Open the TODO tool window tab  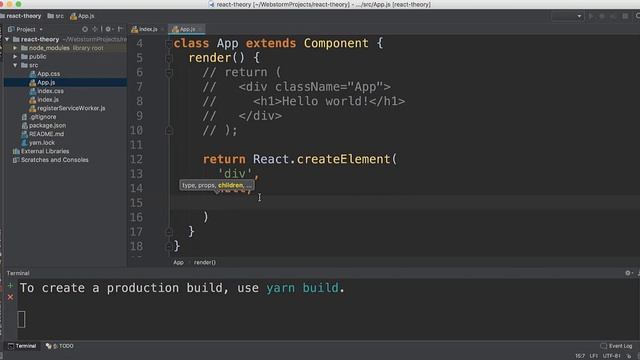coord(60,346)
